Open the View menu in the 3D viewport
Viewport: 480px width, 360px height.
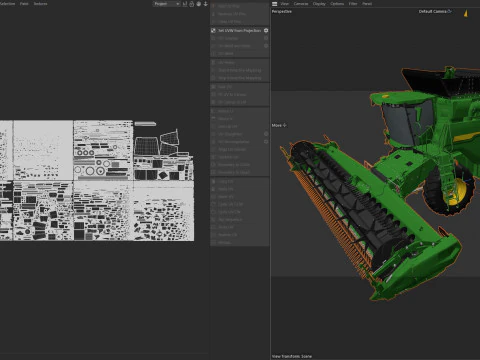[284, 4]
